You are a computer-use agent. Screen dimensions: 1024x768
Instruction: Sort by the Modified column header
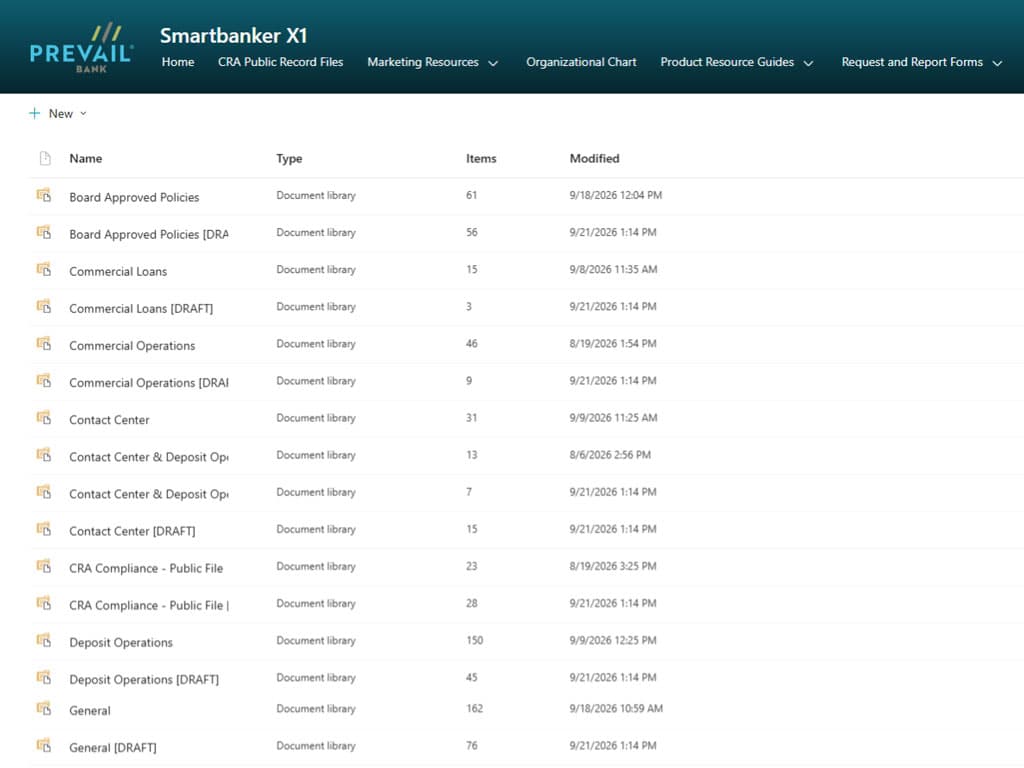click(x=594, y=158)
